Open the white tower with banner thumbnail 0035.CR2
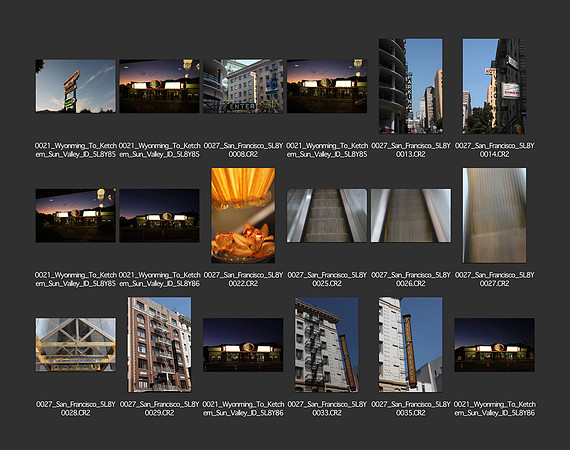Viewport: 570px width, 450px height. pos(411,345)
